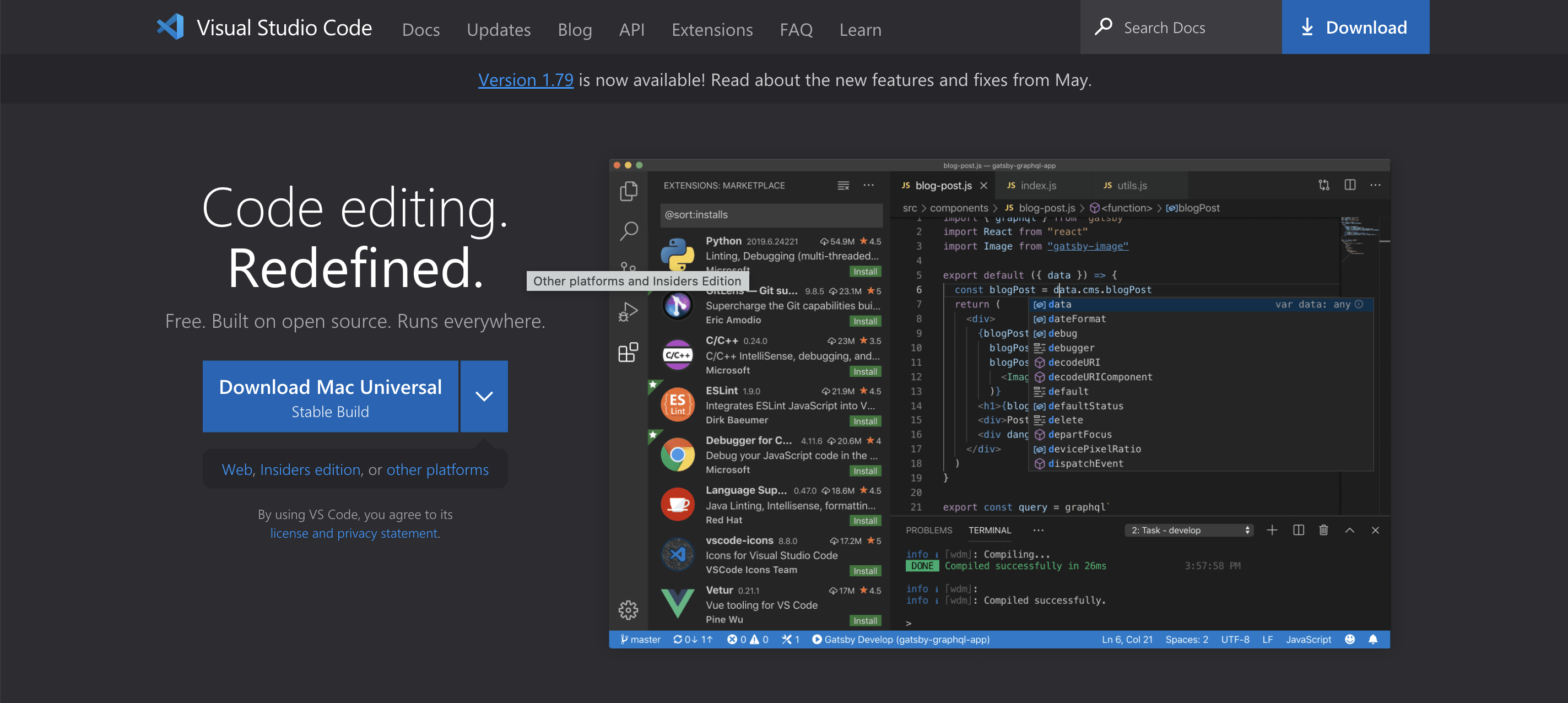The image size is (1568, 703).
Task: Collapse the terminal panel with caret icon
Action: [x=1349, y=530]
